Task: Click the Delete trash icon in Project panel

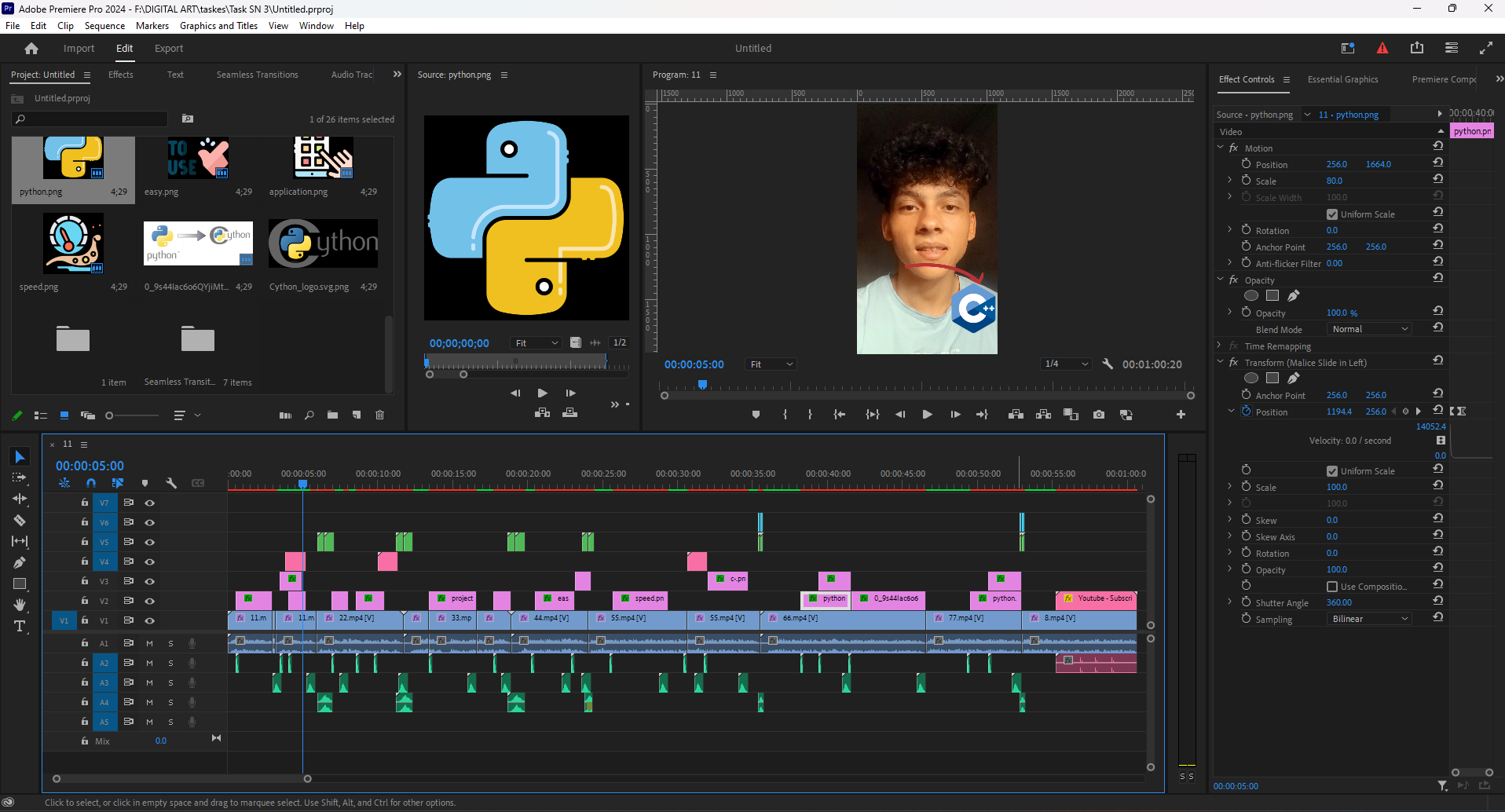Action: pos(380,415)
